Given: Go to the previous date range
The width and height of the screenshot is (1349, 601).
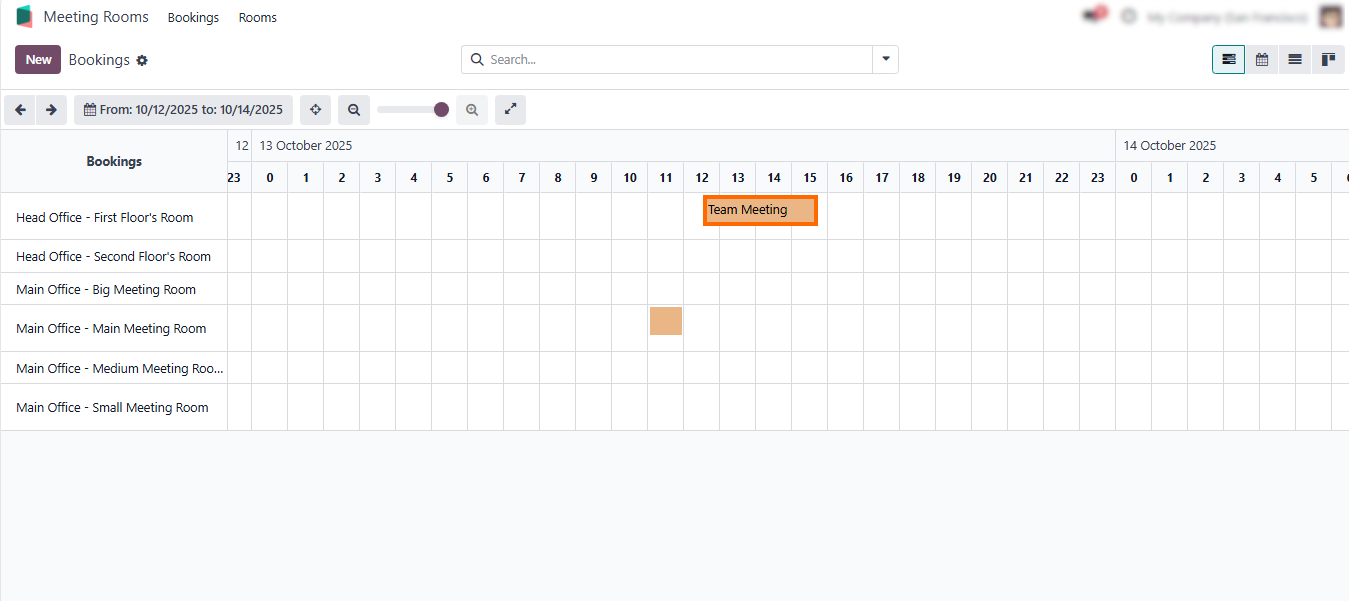Looking at the screenshot, I should click(x=20, y=110).
